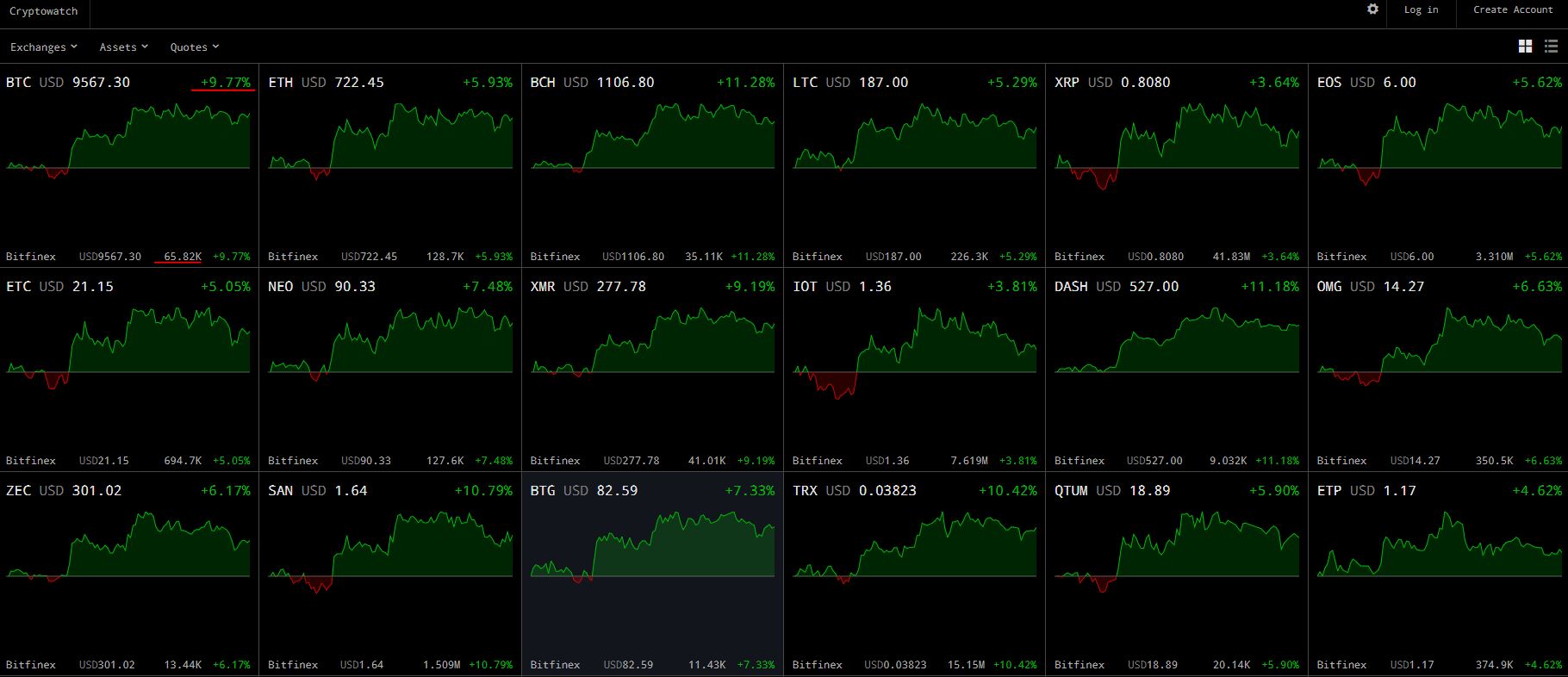Click QTUM volume 20.14K value

pyautogui.click(x=1231, y=665)
